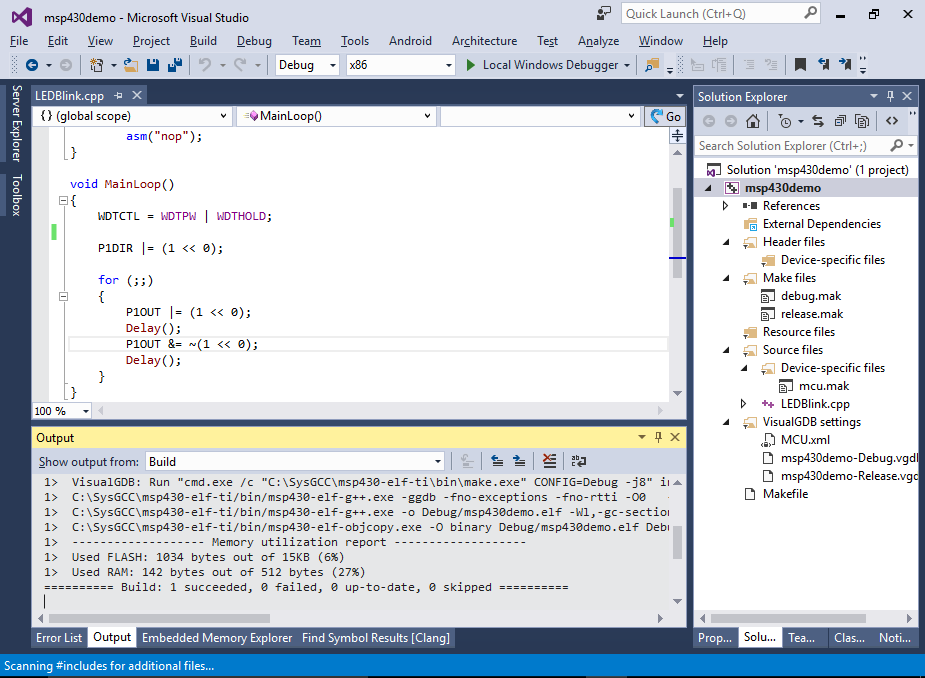Split the editor using the splitter icon
This screenshot has height=678, width=925.
click(677, 136)
